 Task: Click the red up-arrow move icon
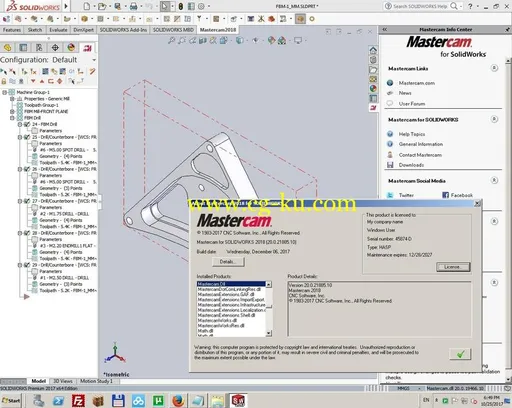pyautogui.click(x=42, y=81)
